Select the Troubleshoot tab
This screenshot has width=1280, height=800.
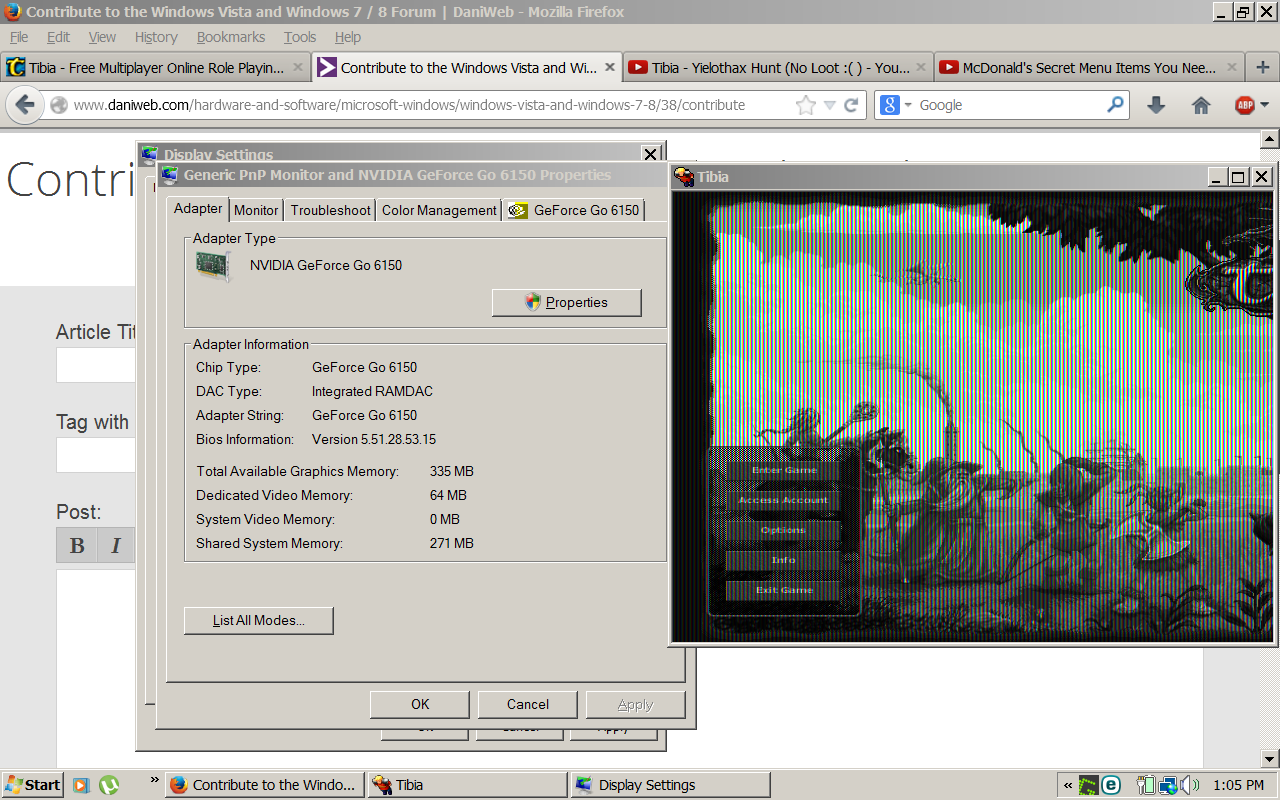[x=330, y=210]
